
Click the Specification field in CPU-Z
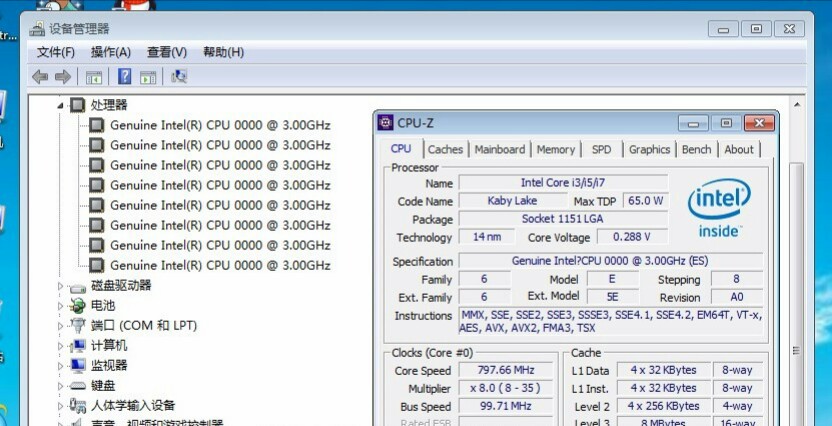(x=610, y=261)
